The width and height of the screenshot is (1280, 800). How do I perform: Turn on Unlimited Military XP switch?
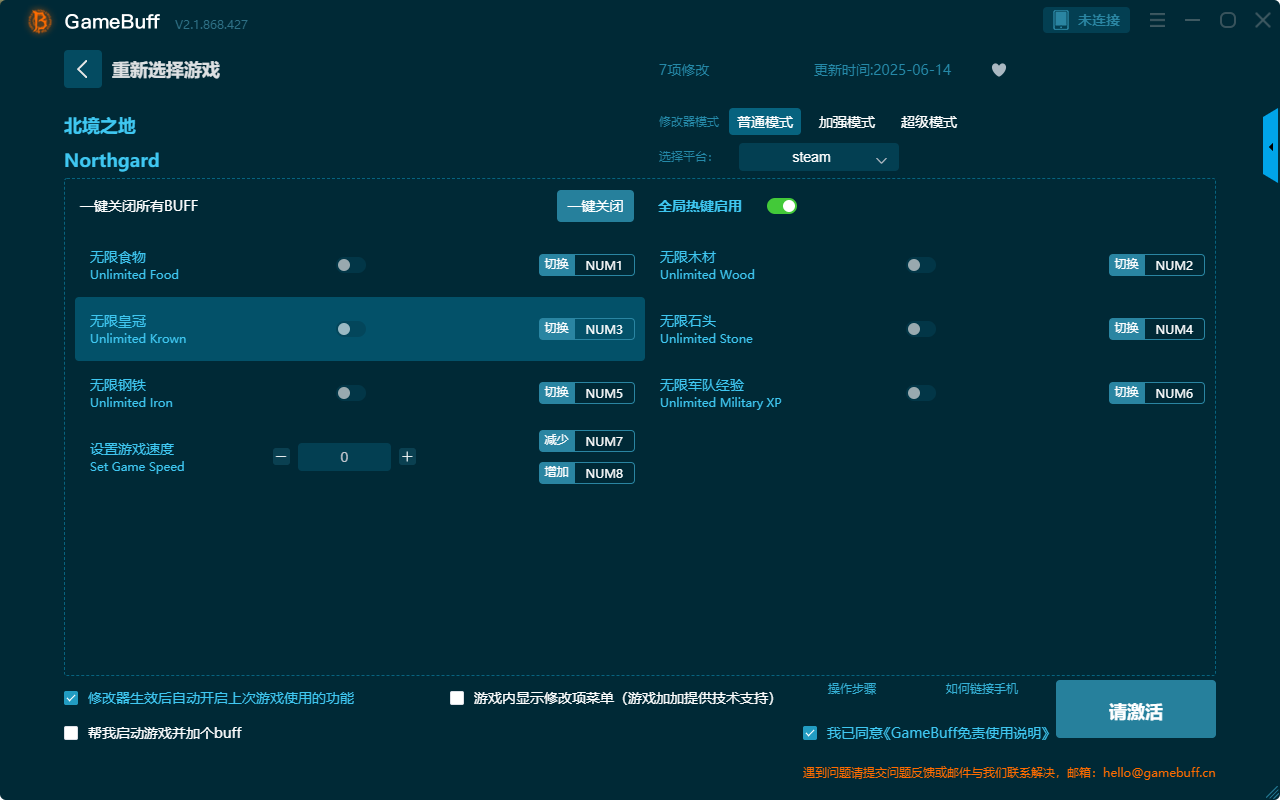(921, 393)
